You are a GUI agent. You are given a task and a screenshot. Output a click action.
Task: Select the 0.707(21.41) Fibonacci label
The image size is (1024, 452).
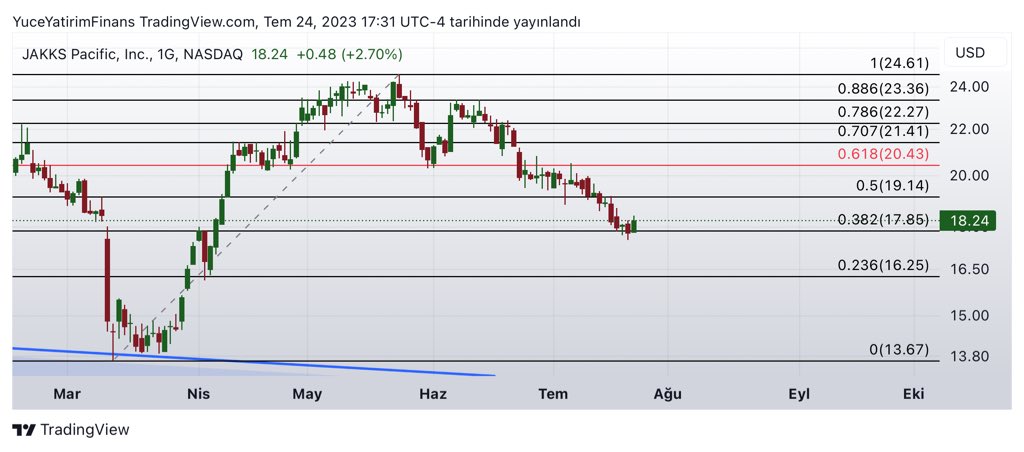884,131
